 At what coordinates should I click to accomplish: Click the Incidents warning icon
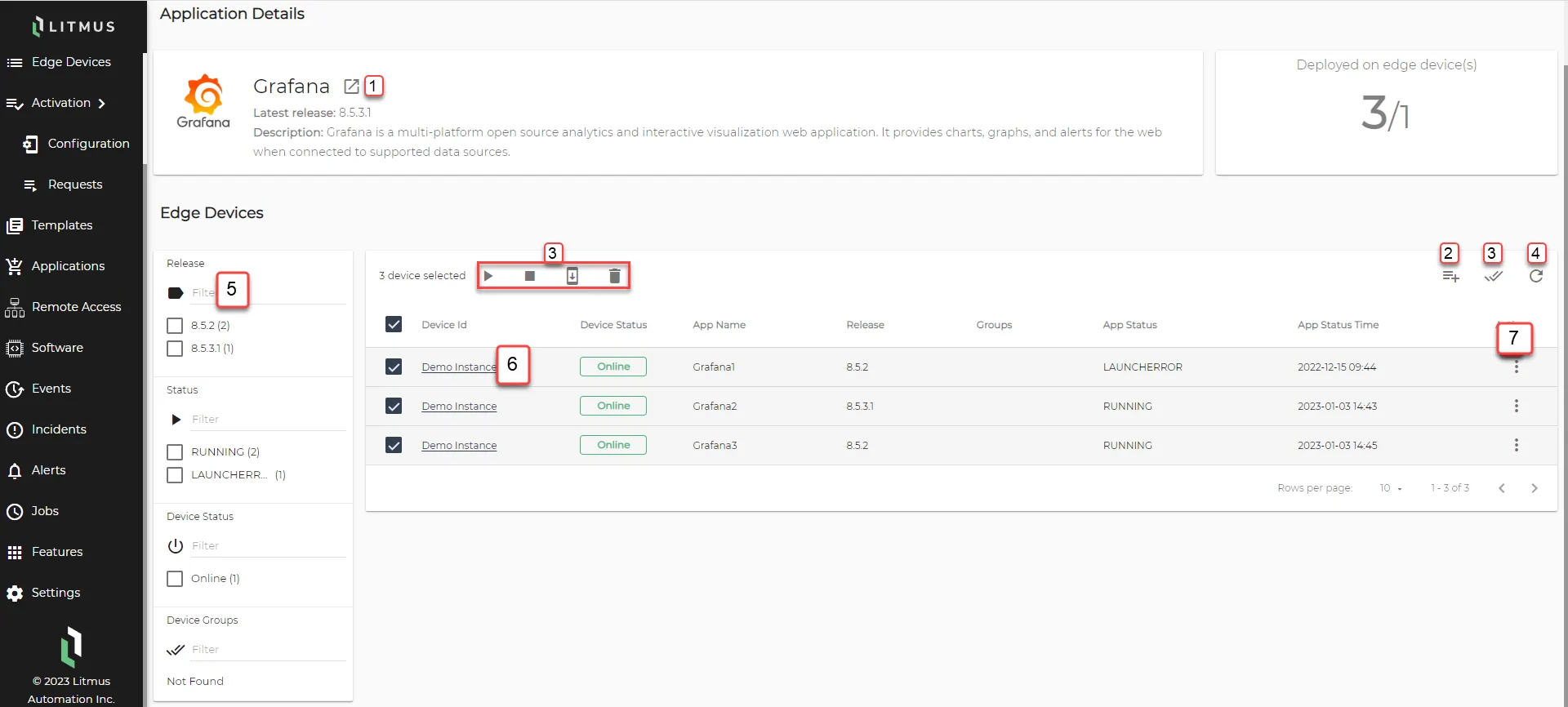15,429
